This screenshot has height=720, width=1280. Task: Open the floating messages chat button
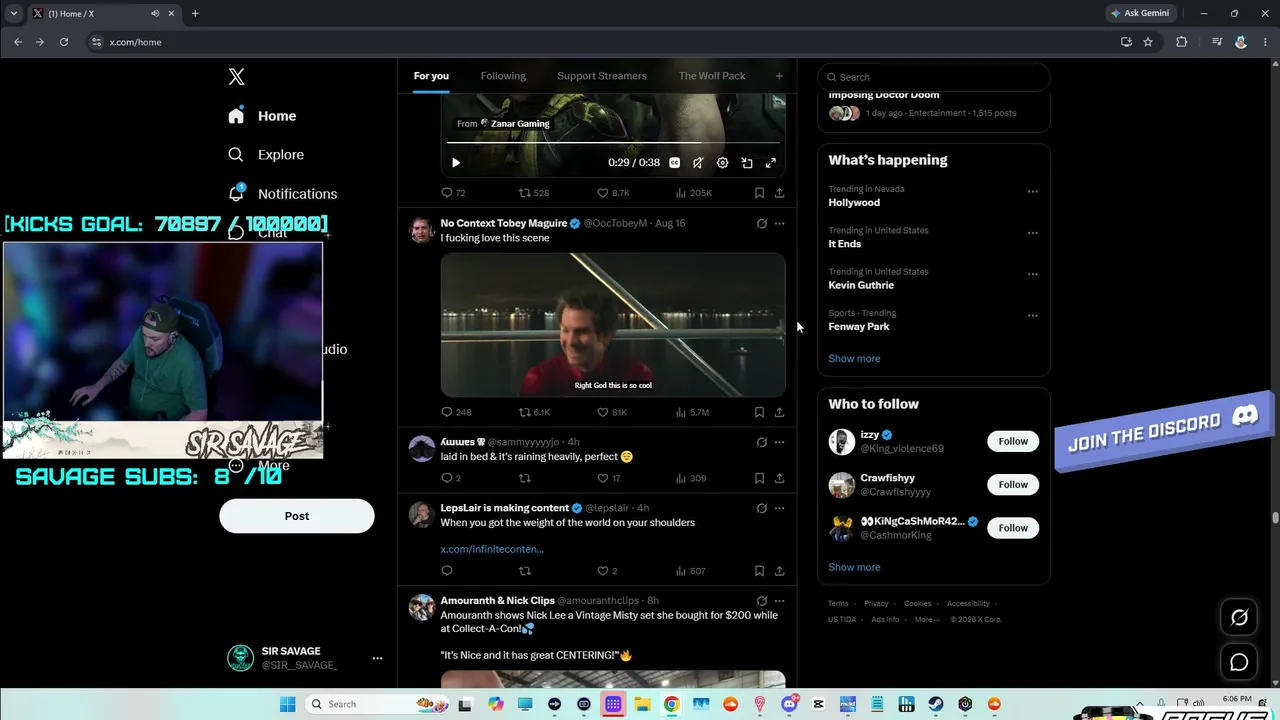(1239, 662)
